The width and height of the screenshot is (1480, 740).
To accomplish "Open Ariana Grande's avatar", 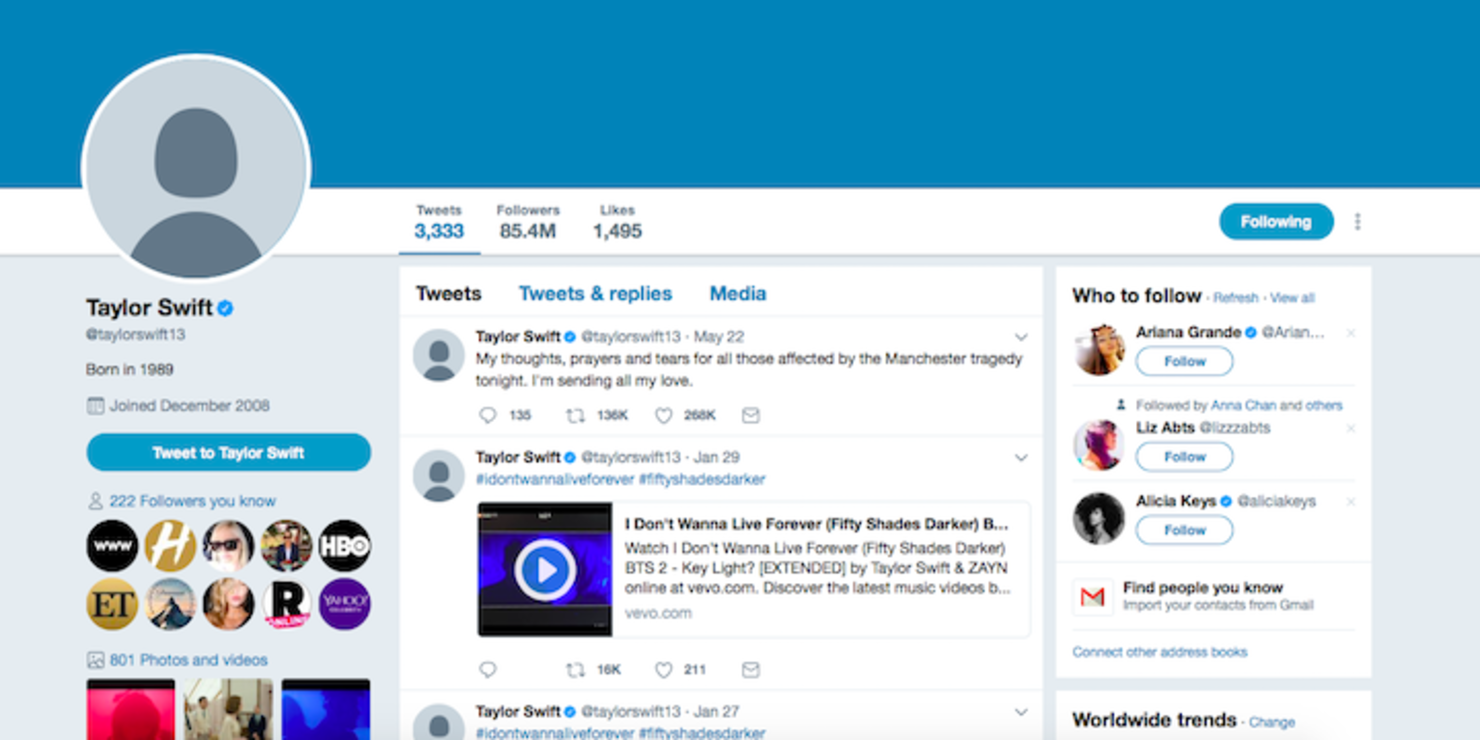I will [1099, 349].
